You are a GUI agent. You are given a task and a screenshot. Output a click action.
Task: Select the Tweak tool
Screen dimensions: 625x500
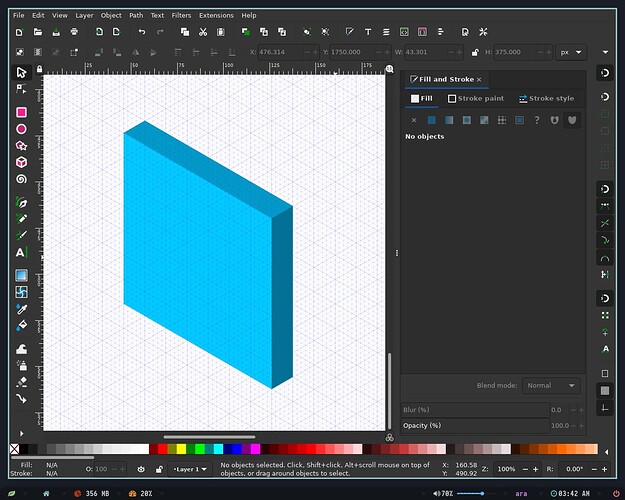pos(22,349)
